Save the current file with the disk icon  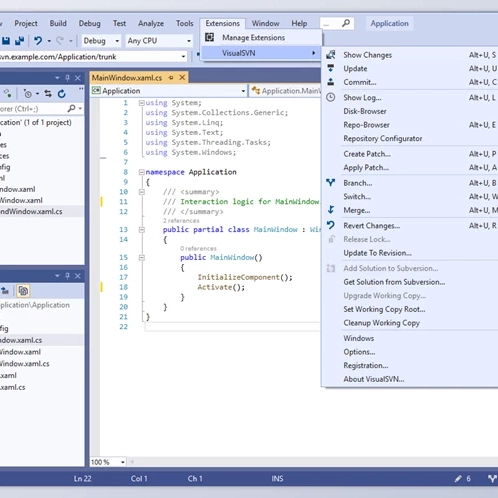click(x=6, y=41)
